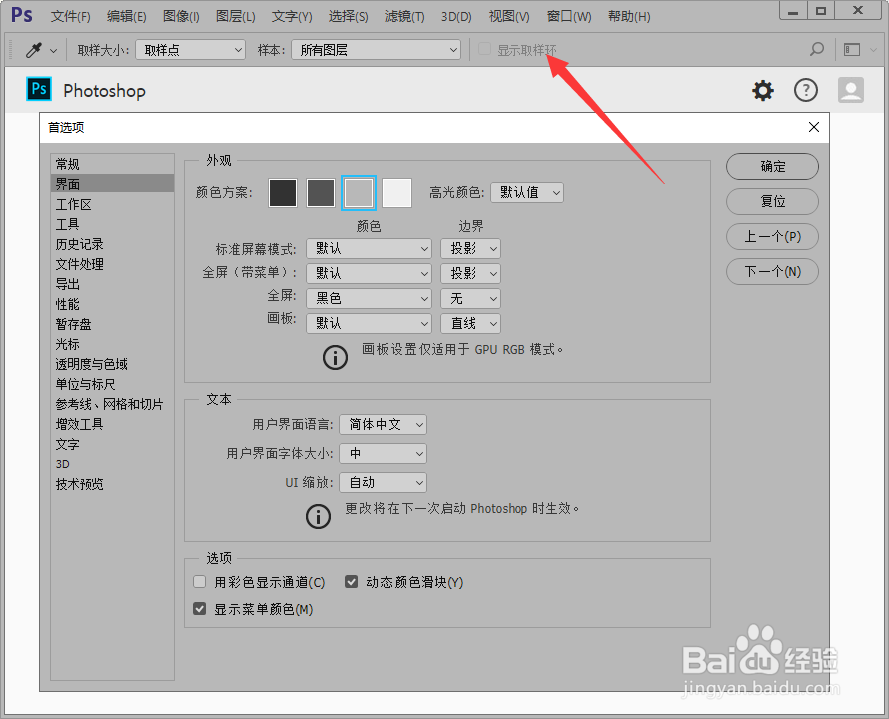Click the info icon beside the artboard note
889x719 pixels.
tap(335, 358)
